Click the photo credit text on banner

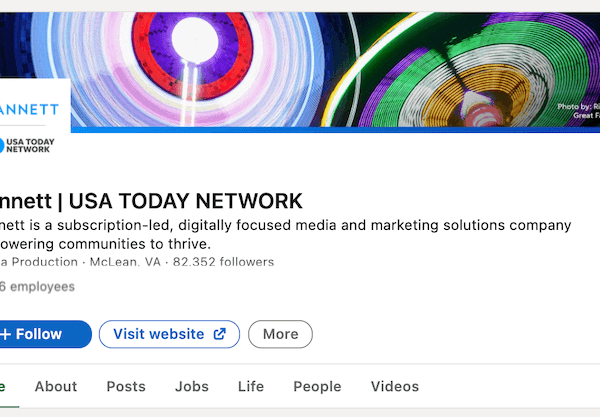pos(577,110)
